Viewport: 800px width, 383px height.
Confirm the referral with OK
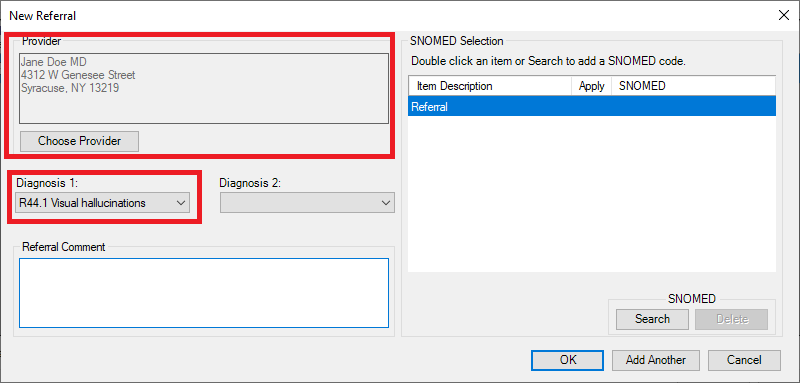567,360
